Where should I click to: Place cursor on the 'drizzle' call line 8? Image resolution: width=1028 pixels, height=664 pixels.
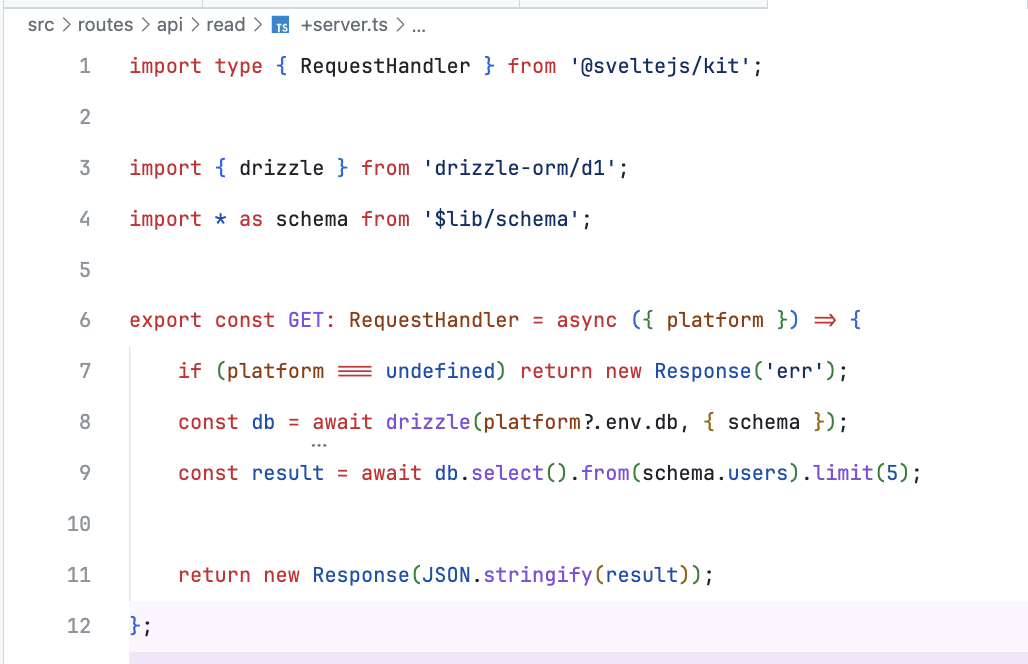tap(428, 422)
